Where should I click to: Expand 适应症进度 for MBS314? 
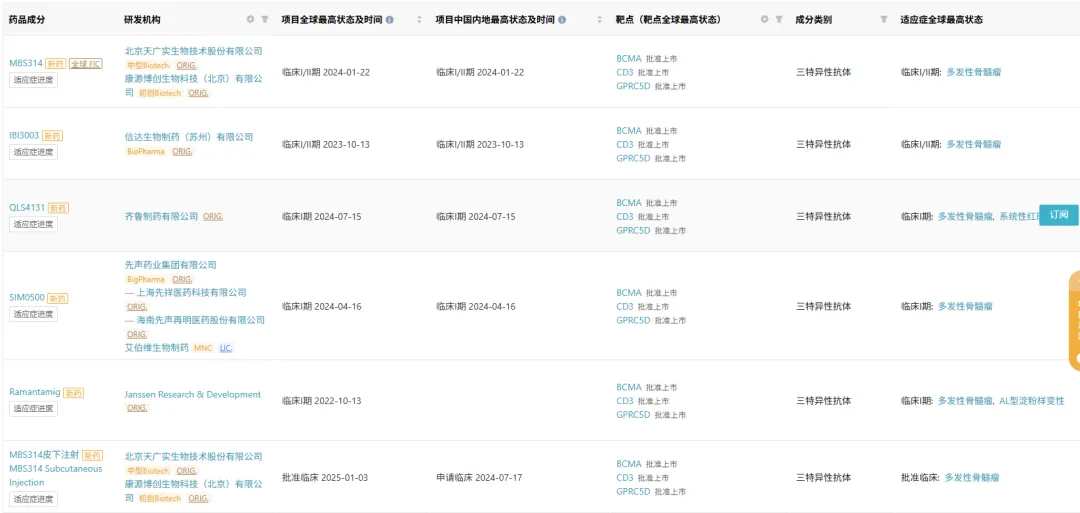tap(33, 80)
